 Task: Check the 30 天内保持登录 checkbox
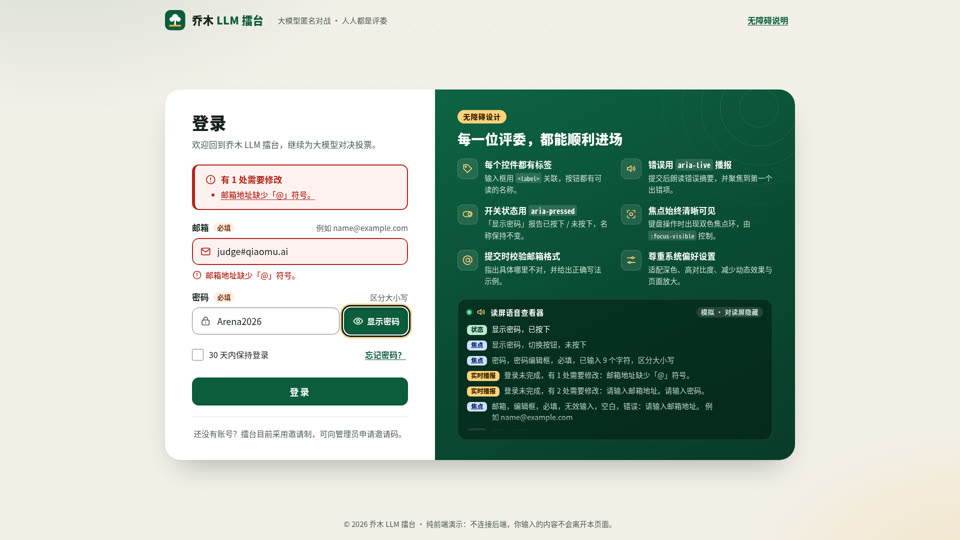pos(198,355)
